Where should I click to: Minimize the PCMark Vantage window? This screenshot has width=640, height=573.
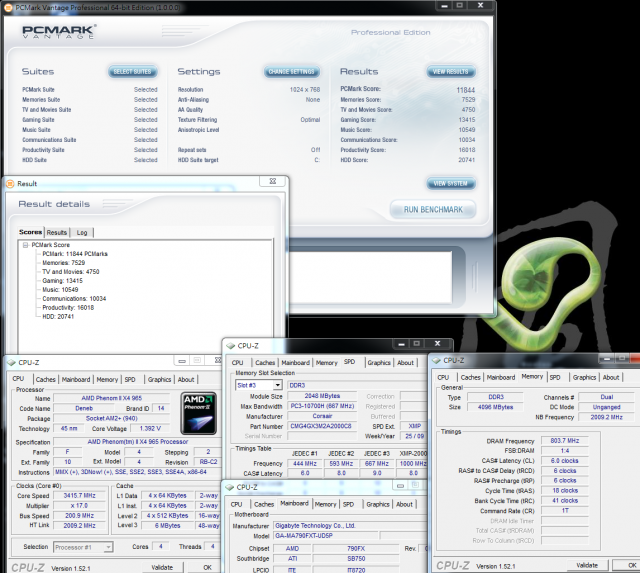tap(444, 6)
